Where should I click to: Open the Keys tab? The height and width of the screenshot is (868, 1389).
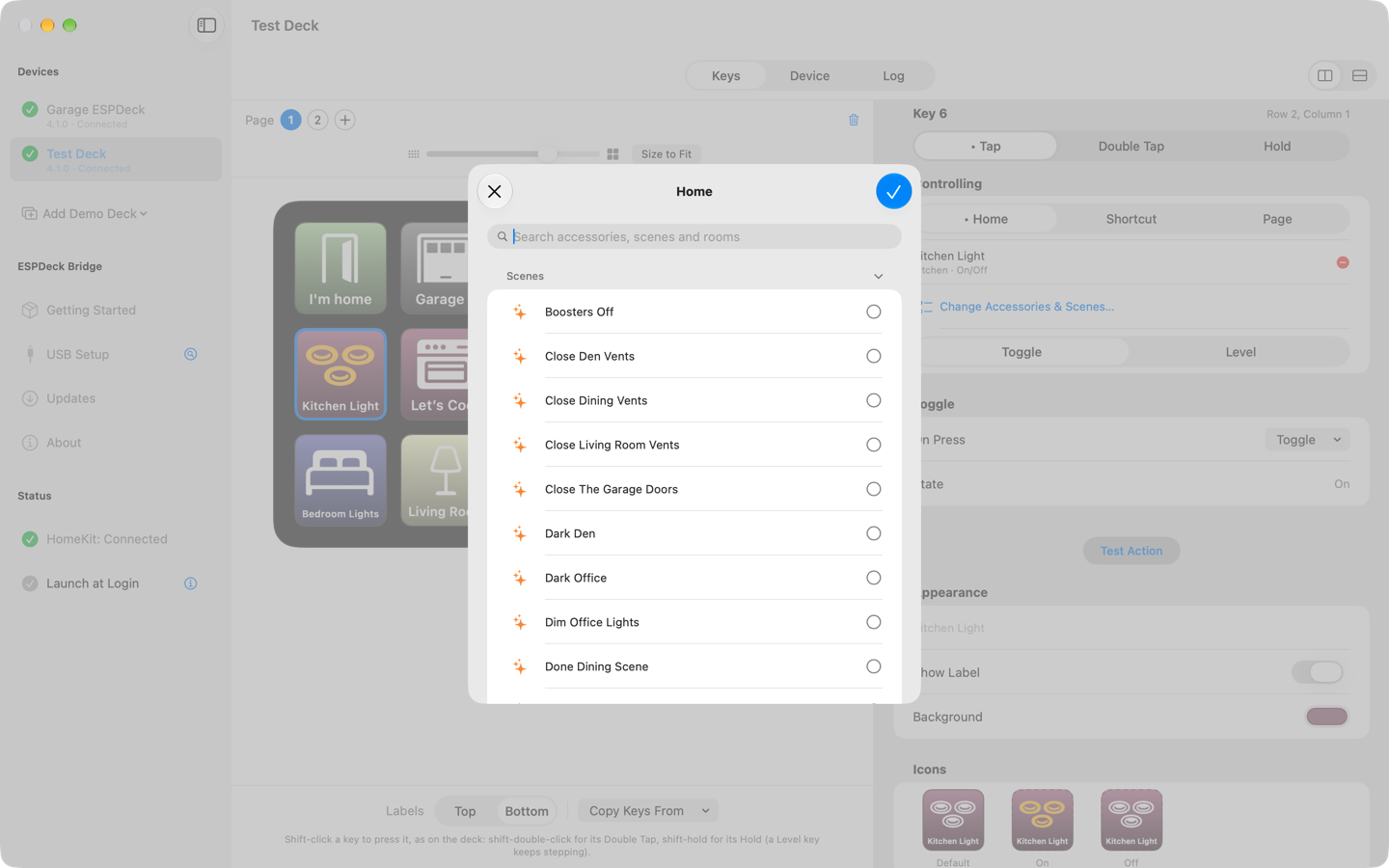coord(726,75)
